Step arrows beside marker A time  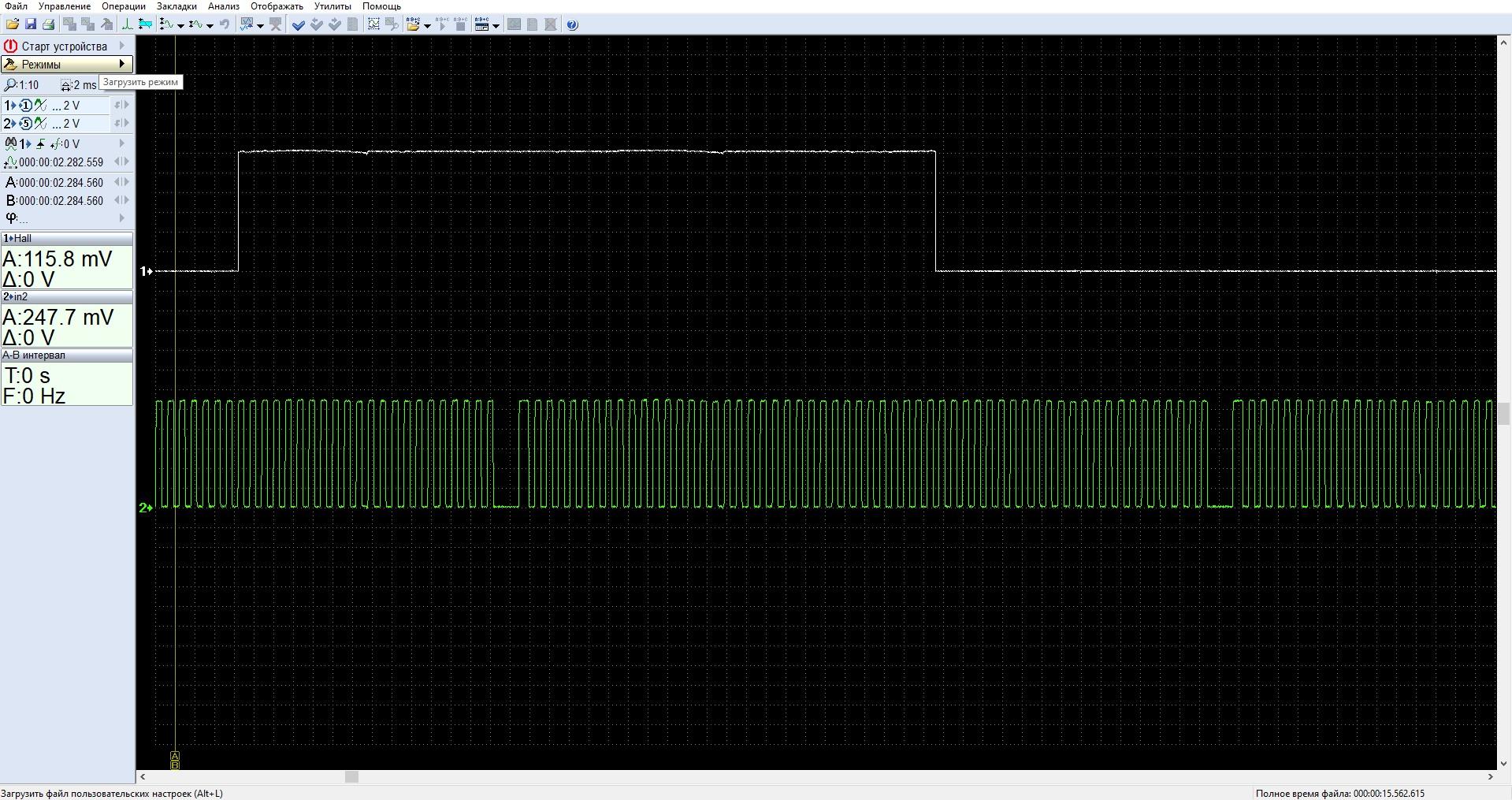(x=121, y=182)
